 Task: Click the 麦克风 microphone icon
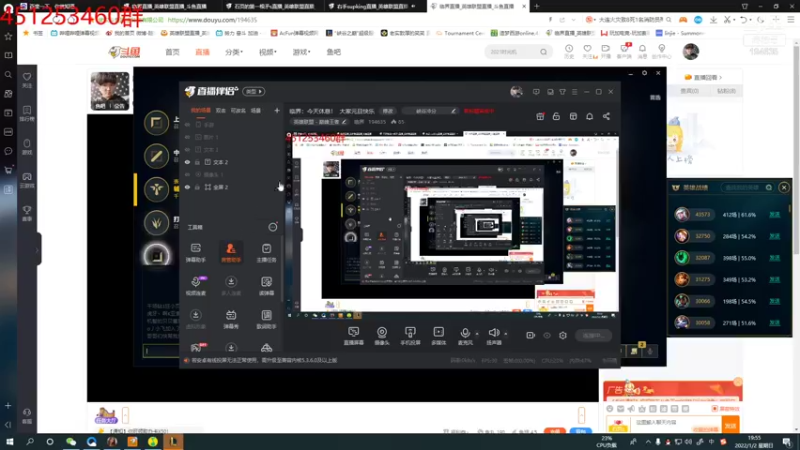tap(465, 333)
